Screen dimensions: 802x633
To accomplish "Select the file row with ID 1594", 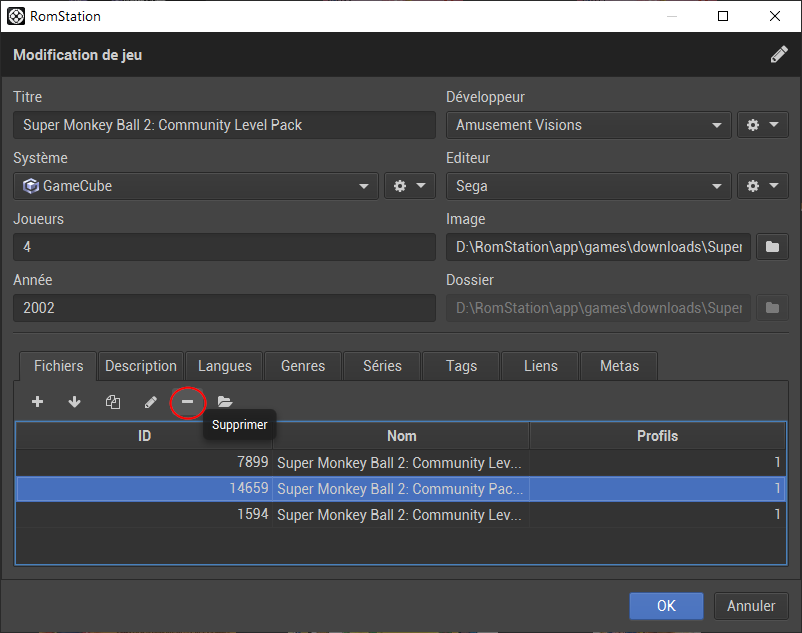I will click(401, 514).
